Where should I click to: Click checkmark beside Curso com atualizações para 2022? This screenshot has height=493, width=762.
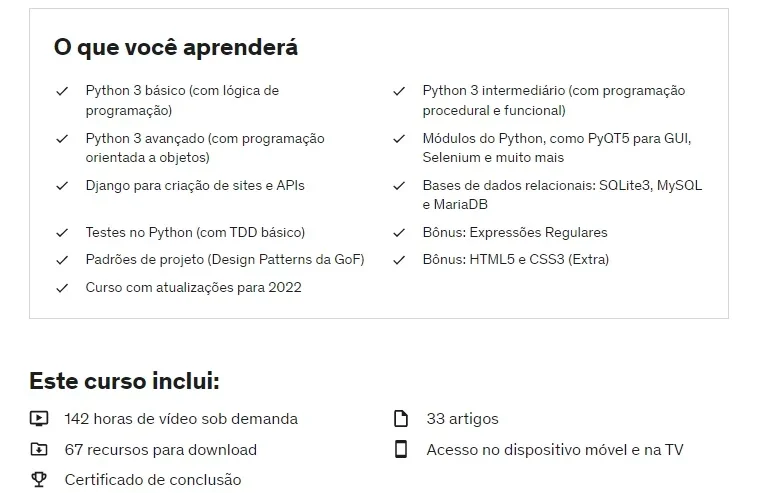click(x=62, y=288)
